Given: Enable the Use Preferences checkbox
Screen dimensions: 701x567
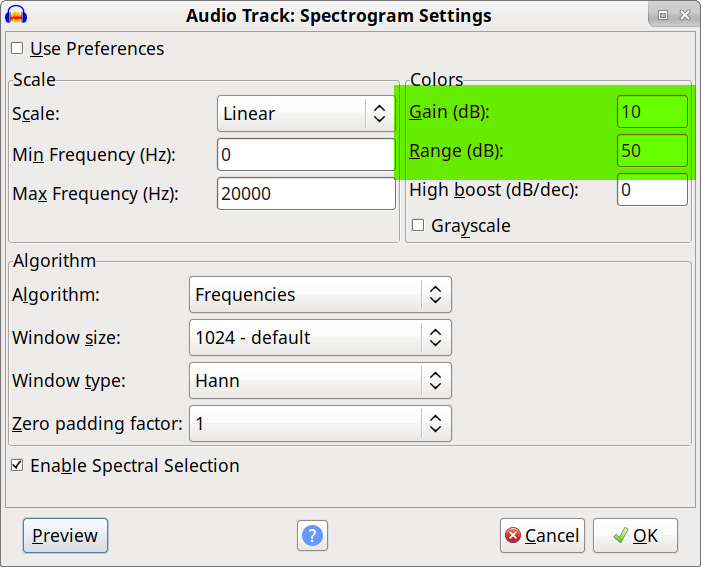Looking at the screenshot, I should point(17,48).
